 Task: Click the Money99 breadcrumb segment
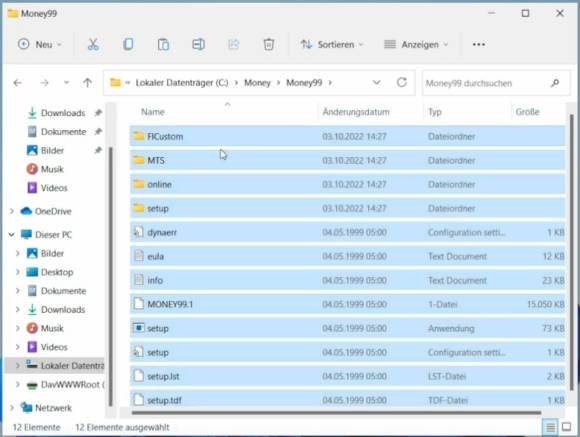tap(304, 83)
